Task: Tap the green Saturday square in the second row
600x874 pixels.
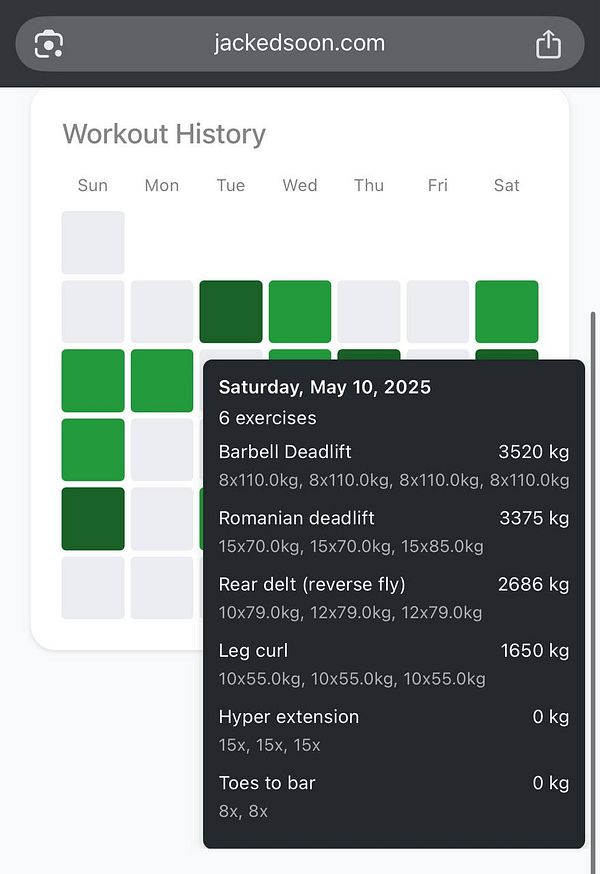Action: click(507, 311)
